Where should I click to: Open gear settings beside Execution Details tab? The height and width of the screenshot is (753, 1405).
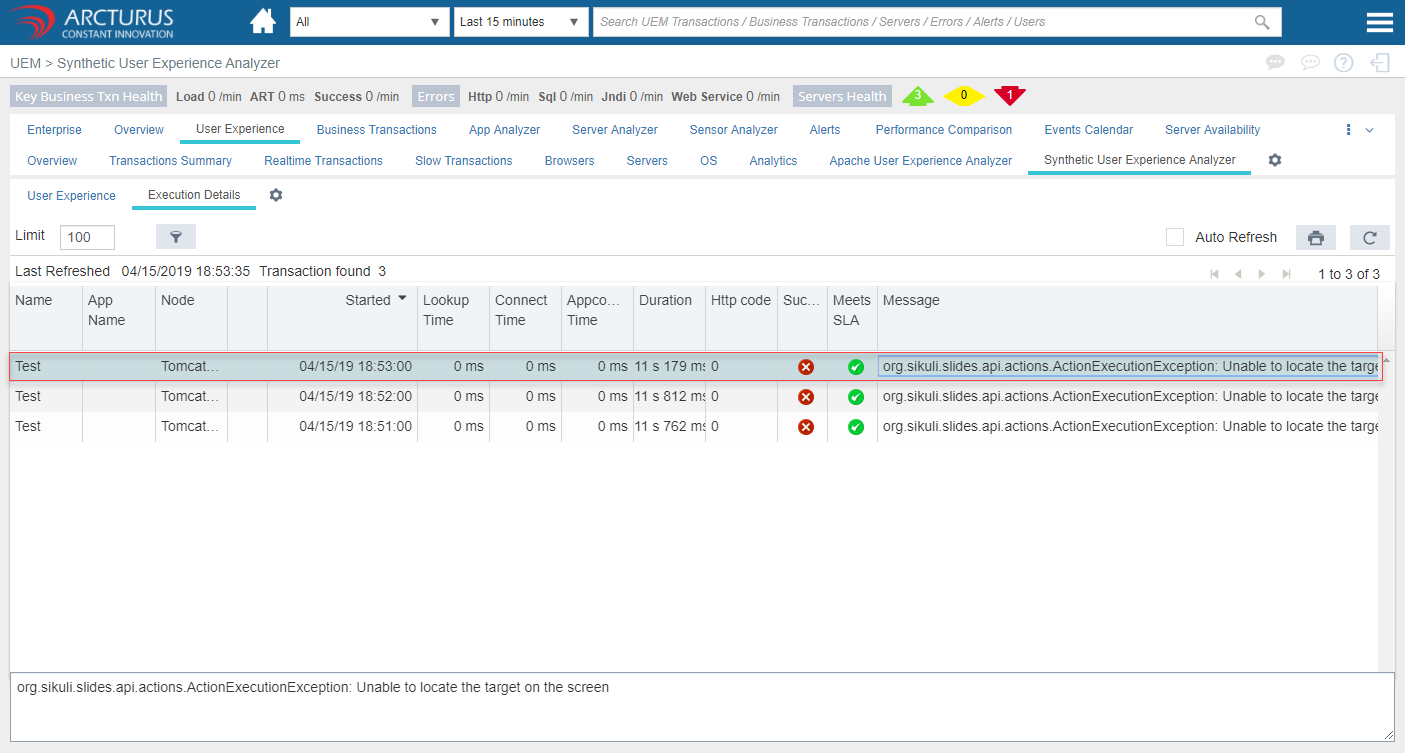click(x=276, y=195)
